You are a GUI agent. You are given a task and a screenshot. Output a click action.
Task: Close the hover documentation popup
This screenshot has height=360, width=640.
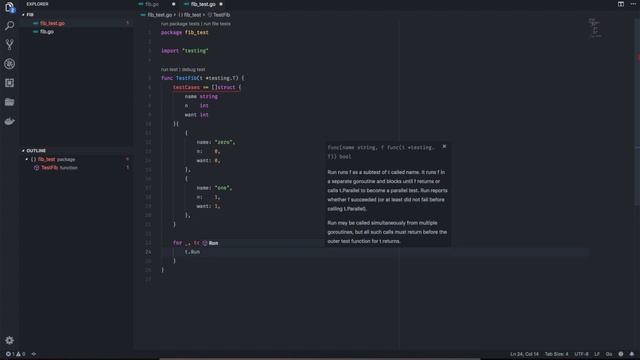coord(444,147)
